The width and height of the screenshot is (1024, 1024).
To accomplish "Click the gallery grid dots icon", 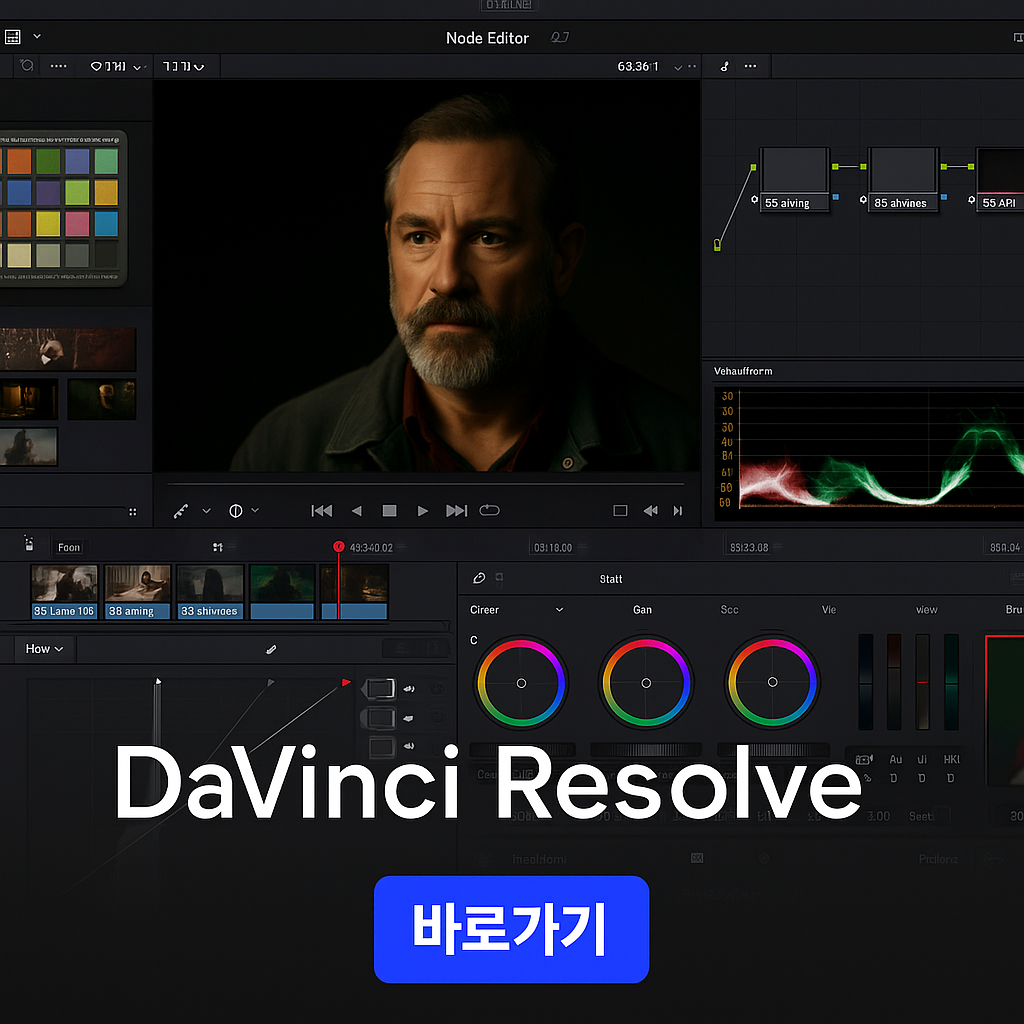I will 133,512.
